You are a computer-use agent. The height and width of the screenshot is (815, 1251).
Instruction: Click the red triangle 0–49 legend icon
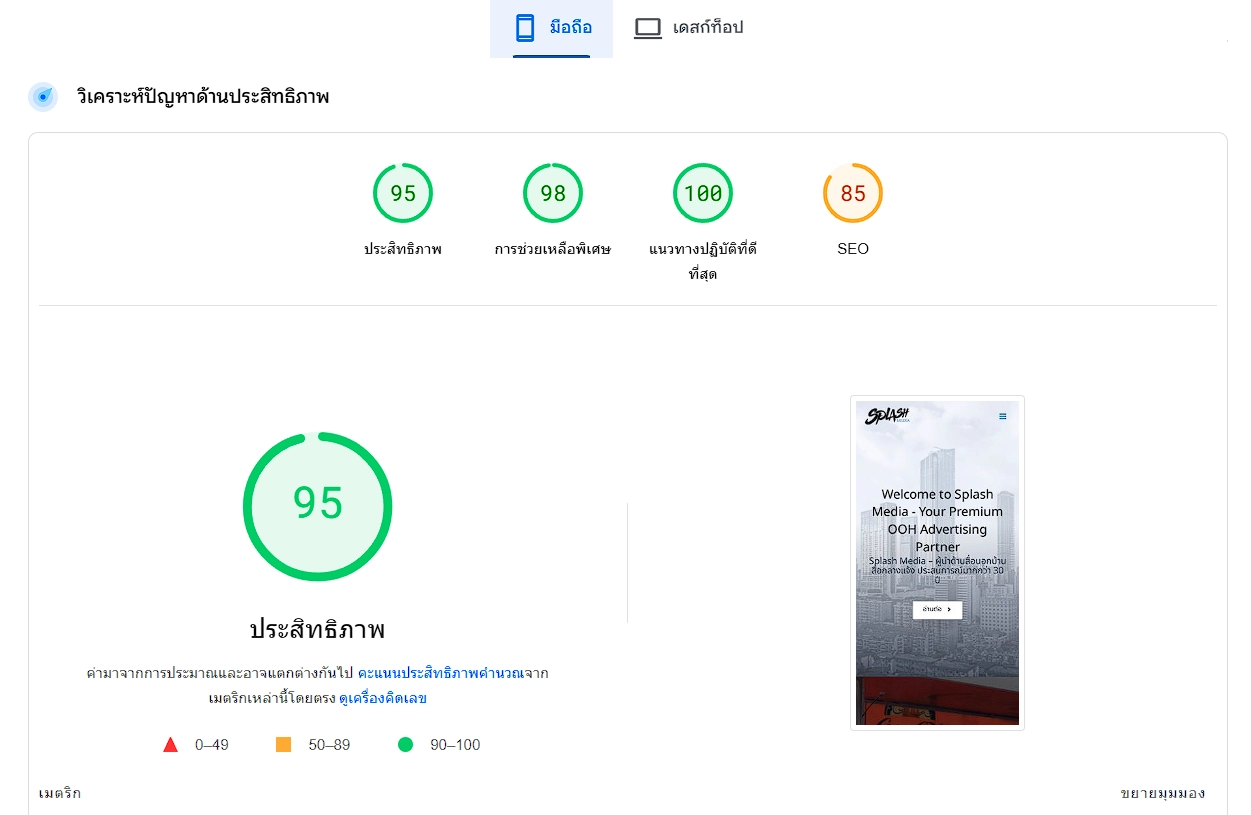pos(170,745)
